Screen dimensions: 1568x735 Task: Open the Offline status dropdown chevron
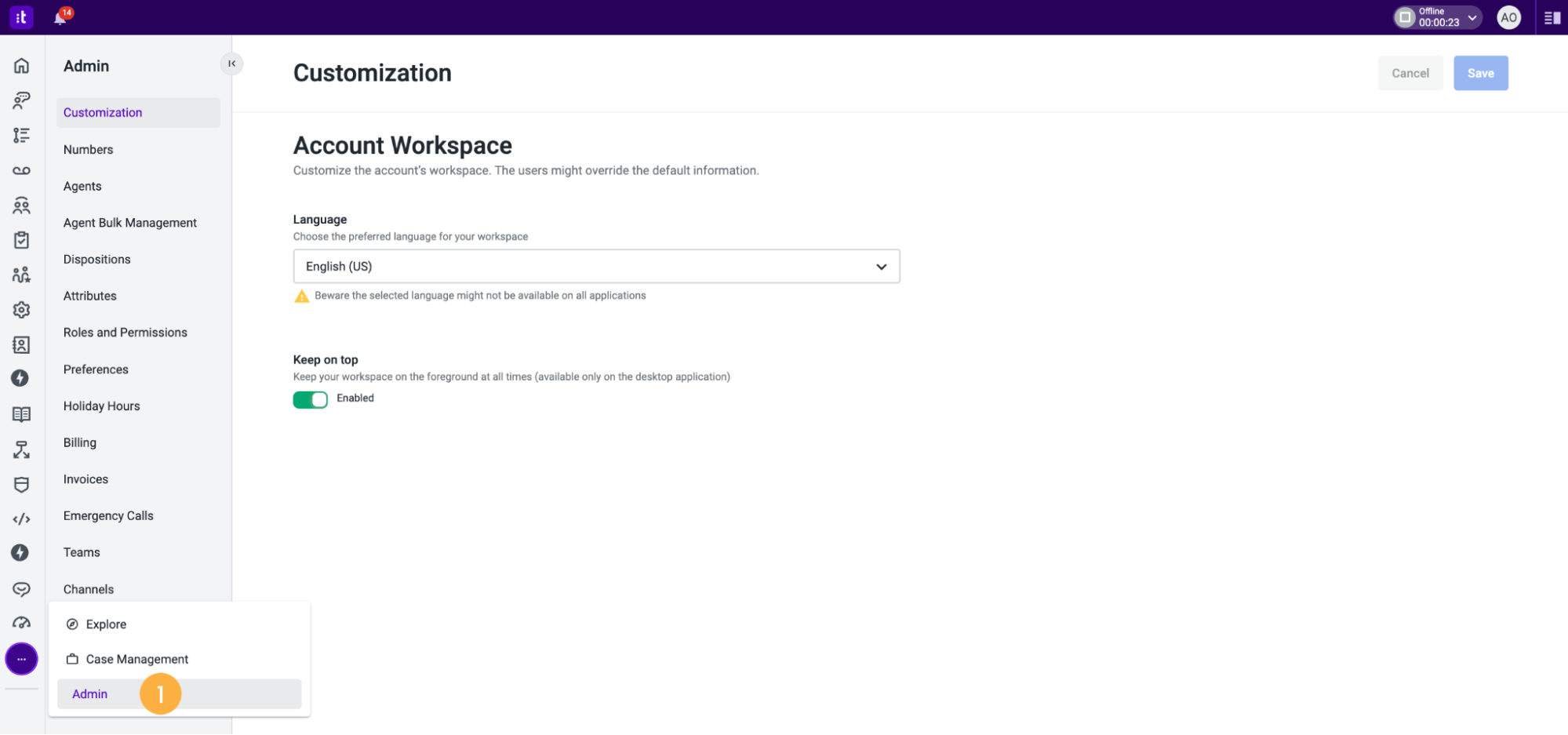pyautogui.click(x=1472, y=17)
